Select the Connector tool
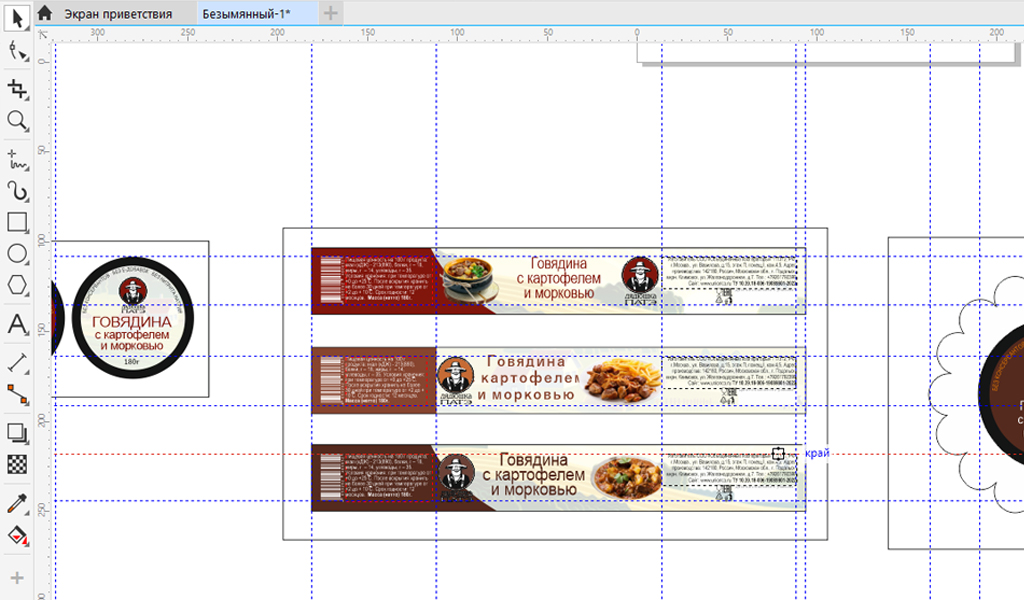This screenshot has height=600, width=1024. tap(17, 394)
